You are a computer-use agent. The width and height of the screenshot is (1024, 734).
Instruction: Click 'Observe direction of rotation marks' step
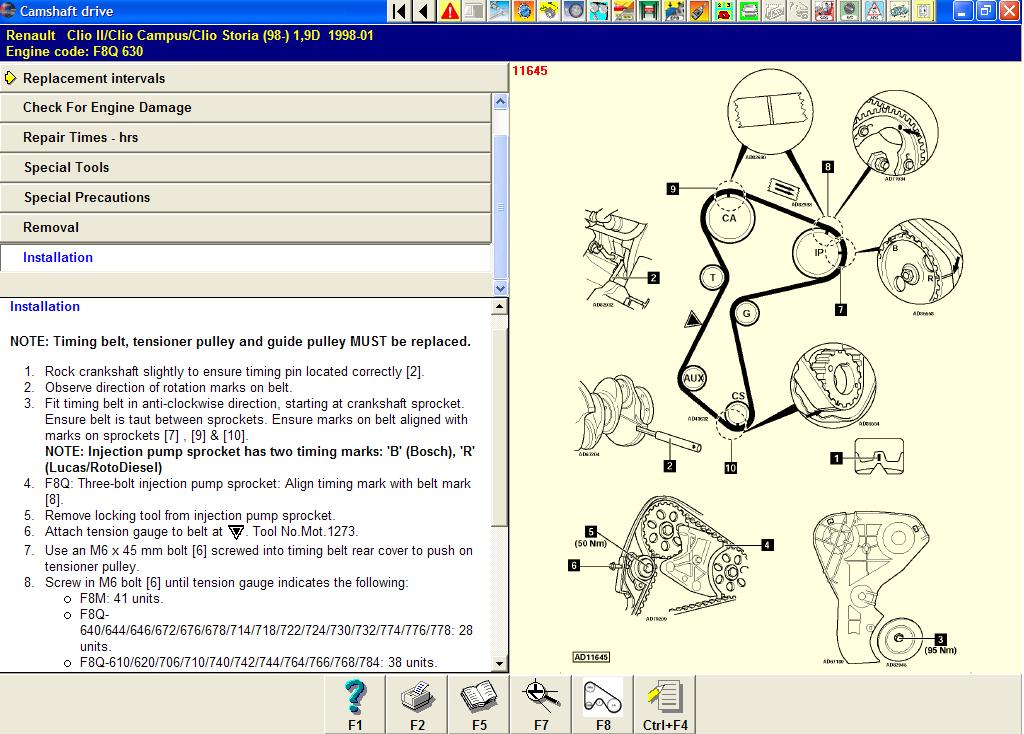click(x=168, y=387)
